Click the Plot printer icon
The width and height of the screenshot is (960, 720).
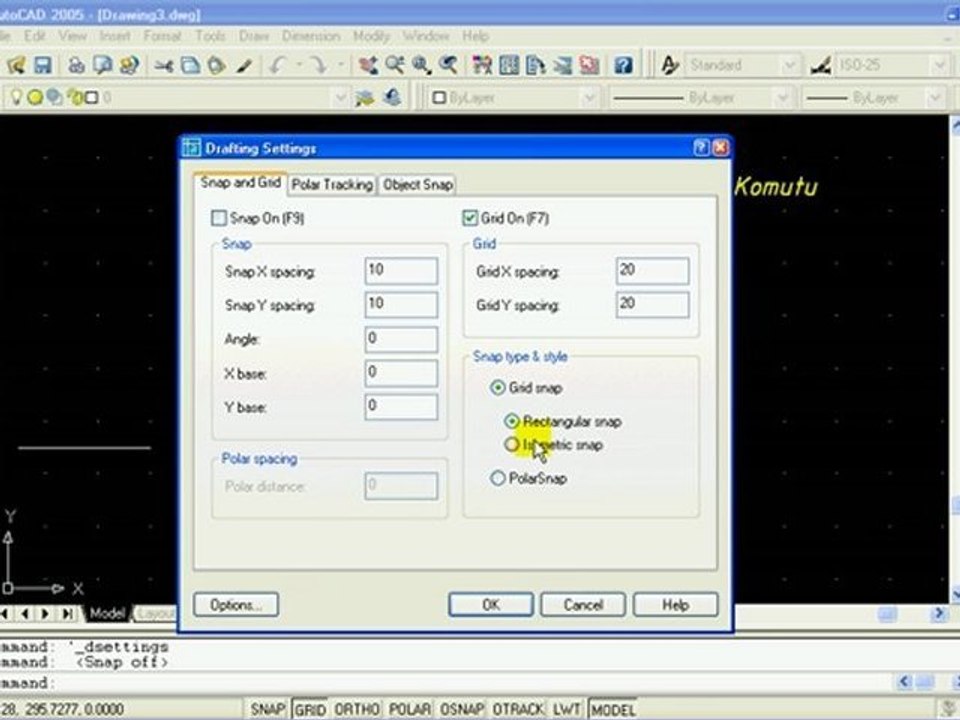[77, 64]
